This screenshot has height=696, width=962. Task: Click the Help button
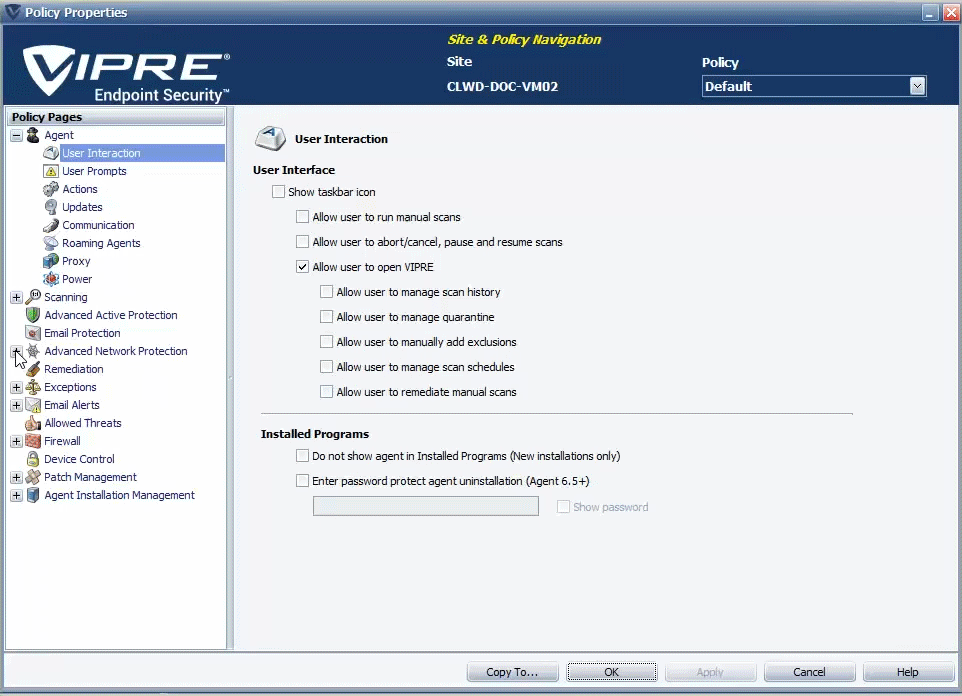coord(908,672)
